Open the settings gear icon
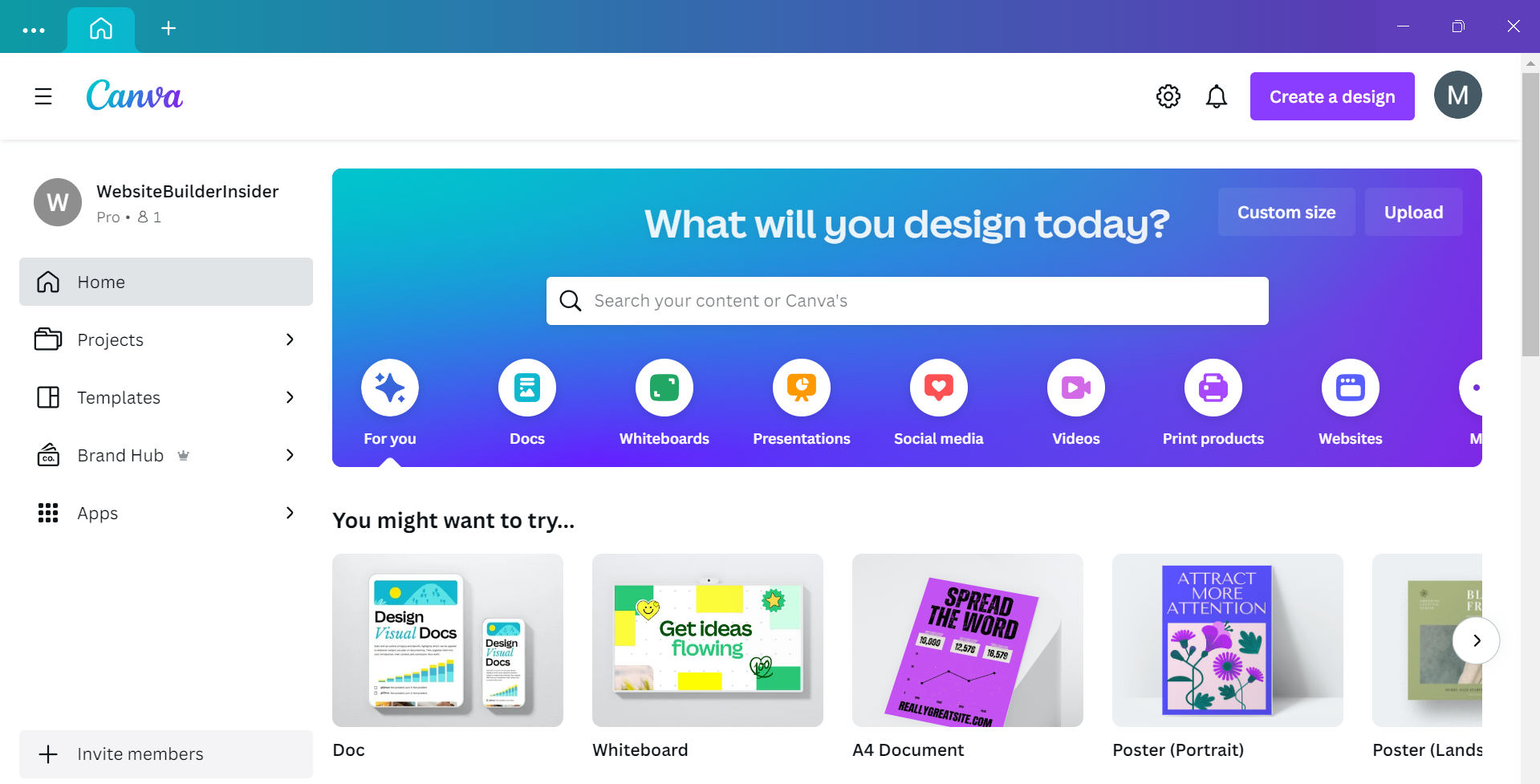1540x784 pixels. pos(1168,96)
